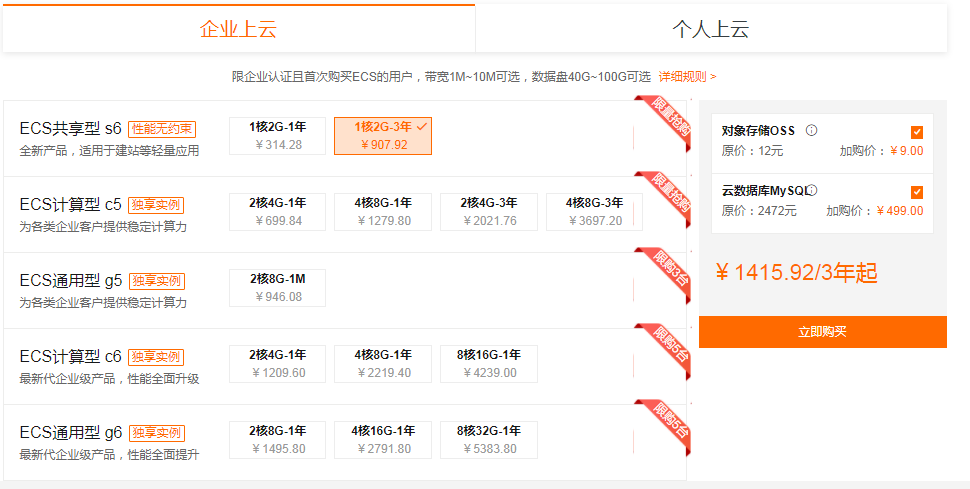Click the 加购价 ¥499.00 MySQL price
The width and height of the screenshot is (970, 489).
tap(874, 211)
